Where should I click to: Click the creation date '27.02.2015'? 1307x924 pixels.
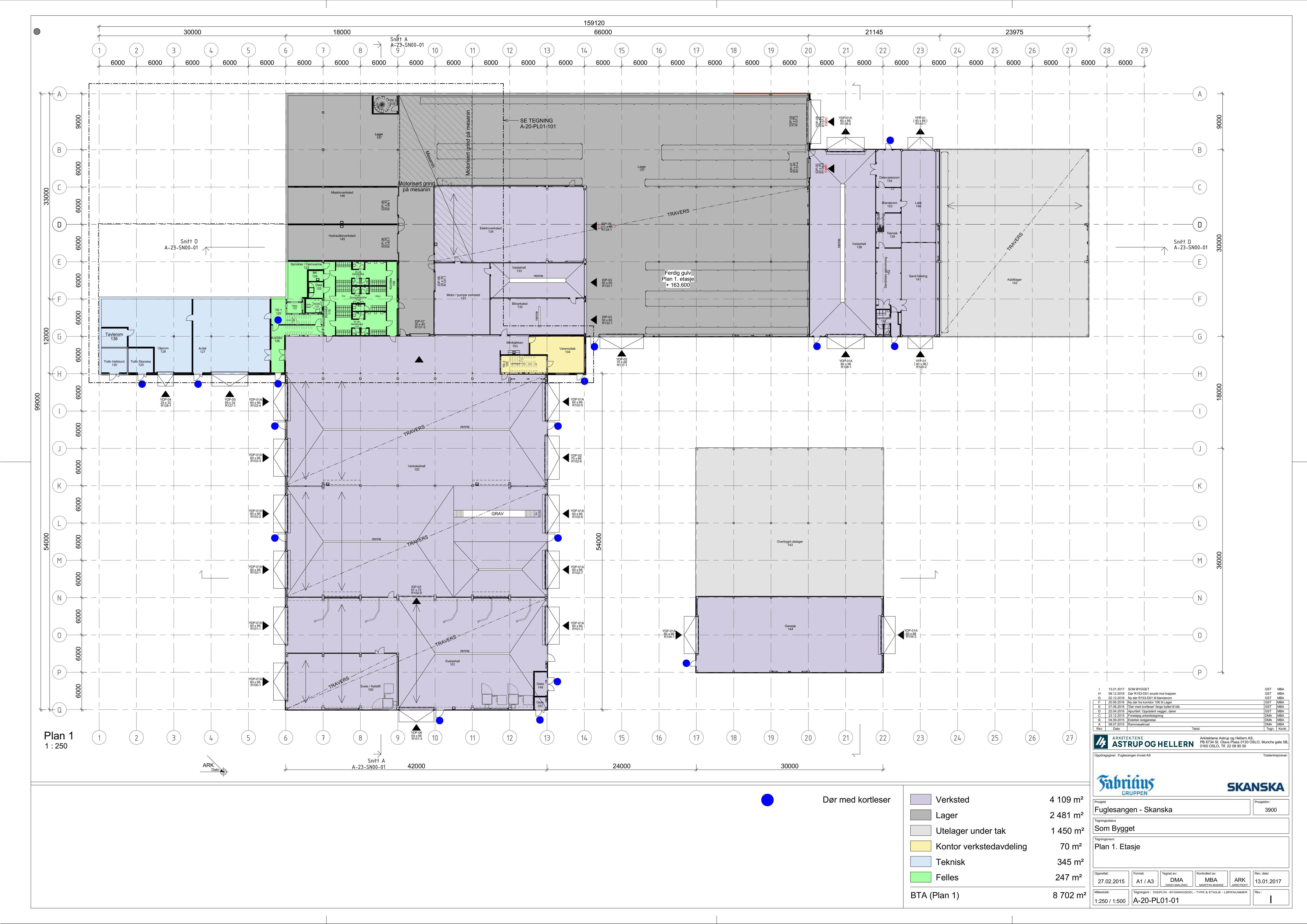click(1111, 881)
